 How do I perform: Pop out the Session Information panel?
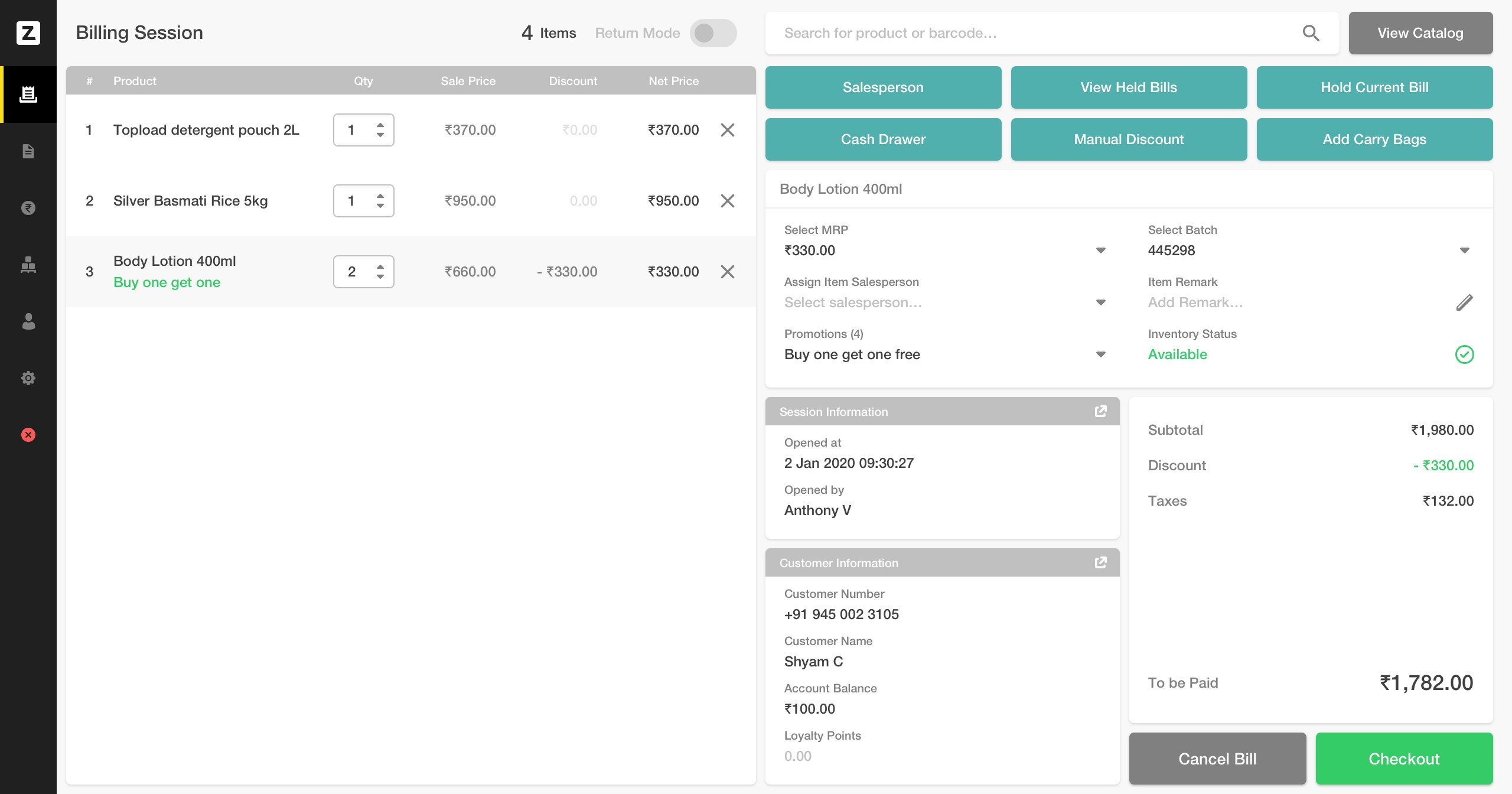click(x=1100, y=411)
